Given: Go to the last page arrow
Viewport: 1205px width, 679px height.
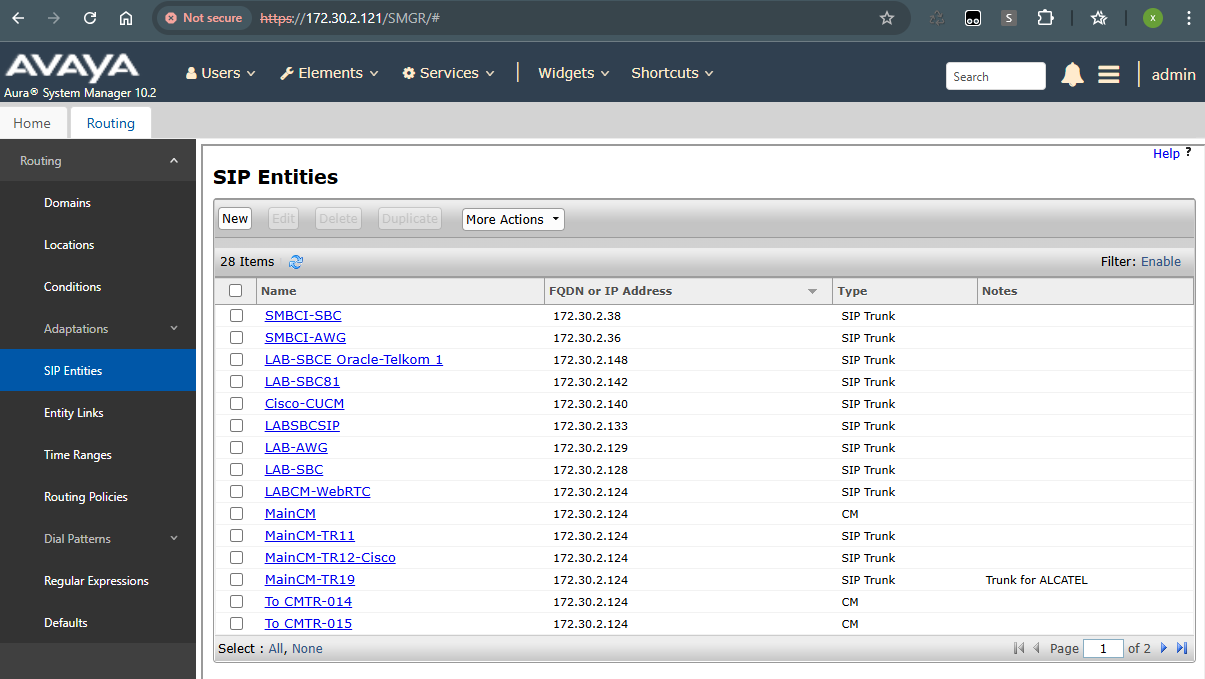Looking at the screenshot, I should tap(1182, 648).
